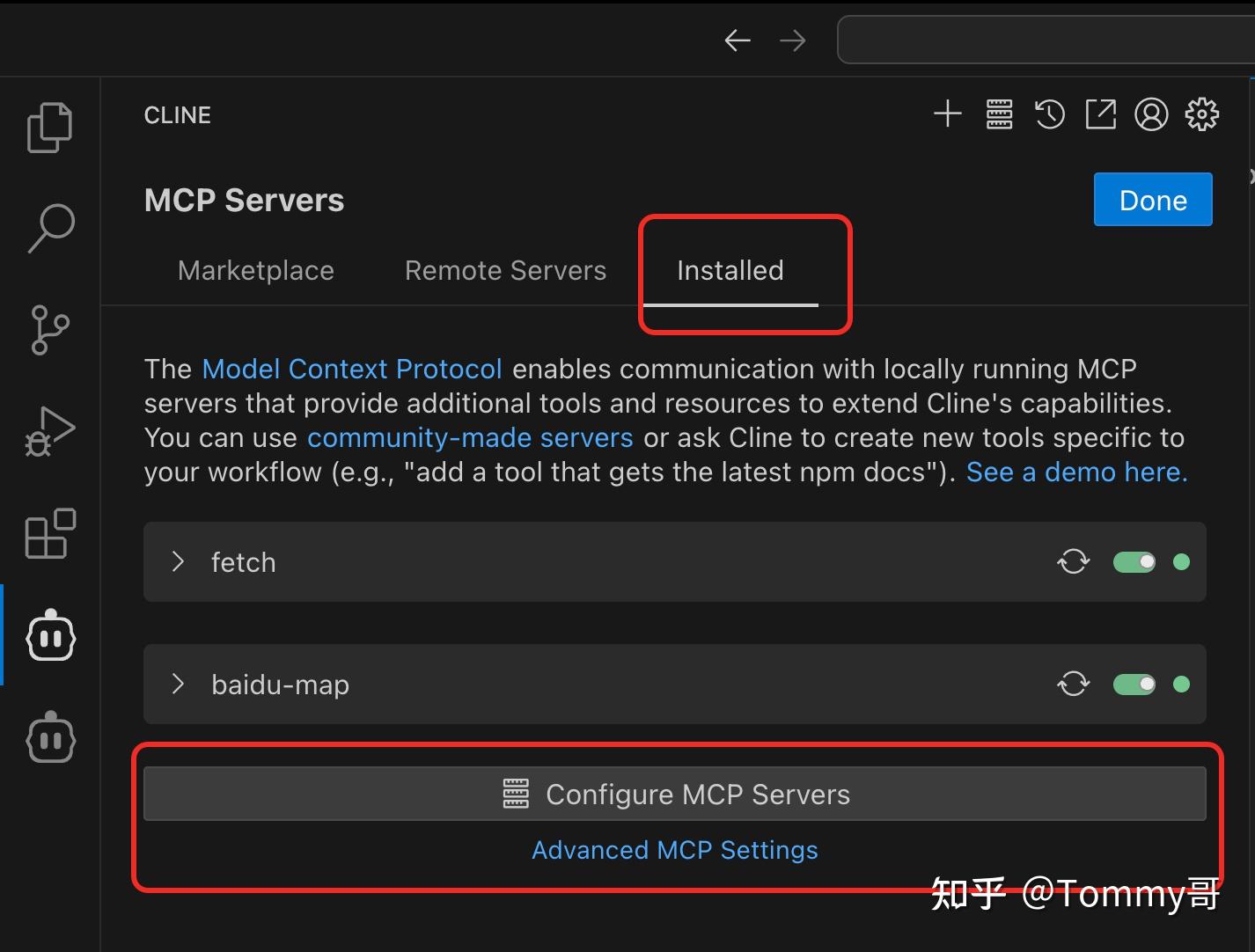Disable the fetch MCP server toggle
This screenshot has height=952, width=1255.
point(1134,561)
